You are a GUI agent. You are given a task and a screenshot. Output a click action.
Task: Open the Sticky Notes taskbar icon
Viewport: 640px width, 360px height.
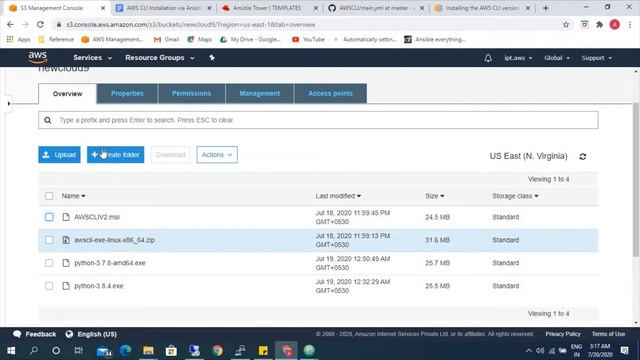pyautogui.click(x=263, y=350)
